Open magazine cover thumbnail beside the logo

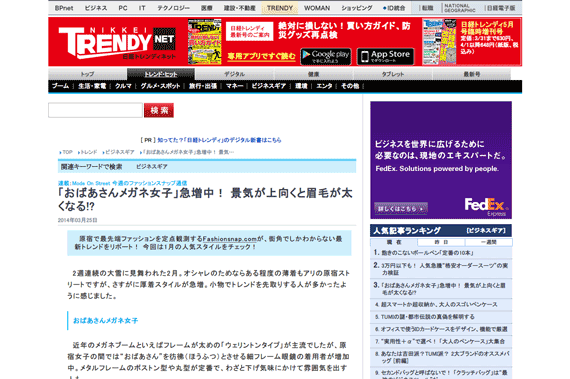[204, 41]
